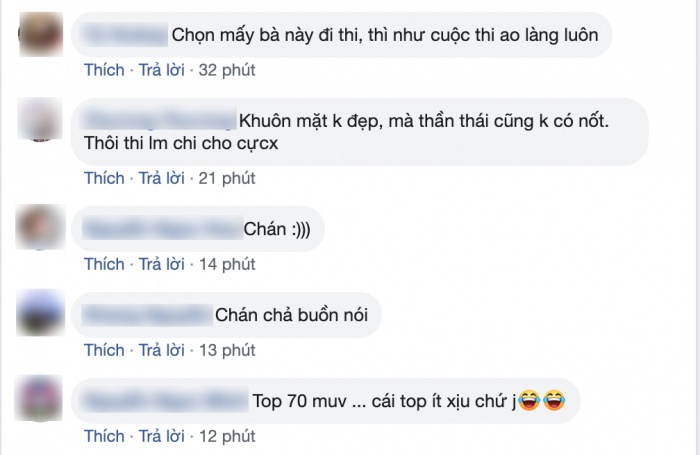Open the 13 phút timestamp
This screenshot has height=455, width=700.
(x=227, y=351)
